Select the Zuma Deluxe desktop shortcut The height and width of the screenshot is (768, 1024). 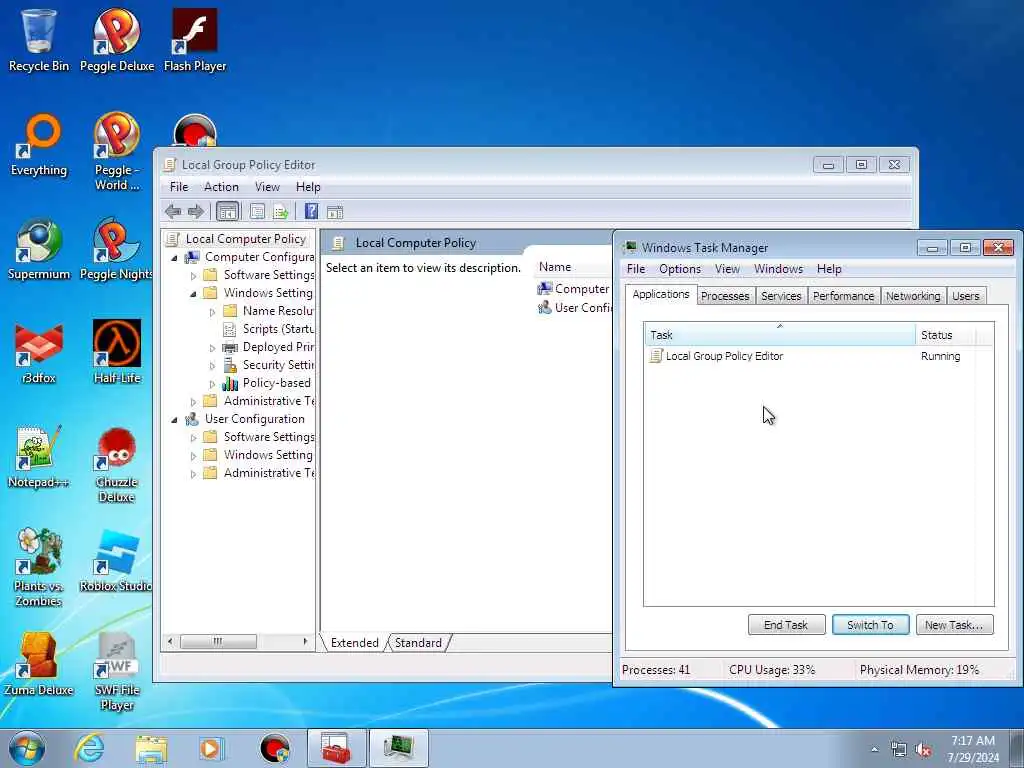(x=39, y=665)
